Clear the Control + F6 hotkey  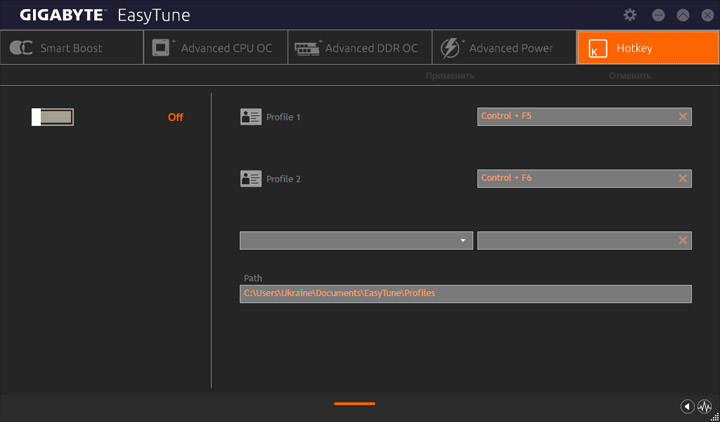click(x=683, y=178)
